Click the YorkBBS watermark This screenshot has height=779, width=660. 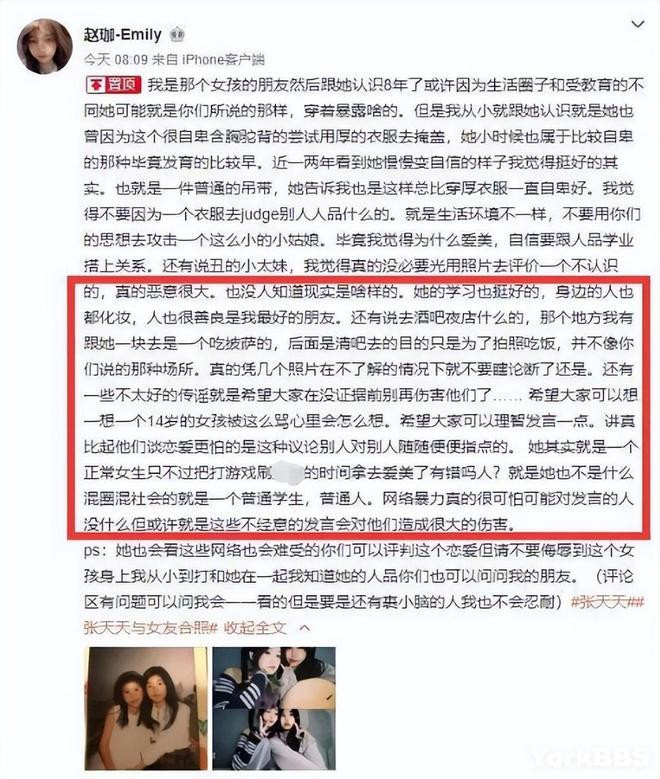tap(589, 758)
